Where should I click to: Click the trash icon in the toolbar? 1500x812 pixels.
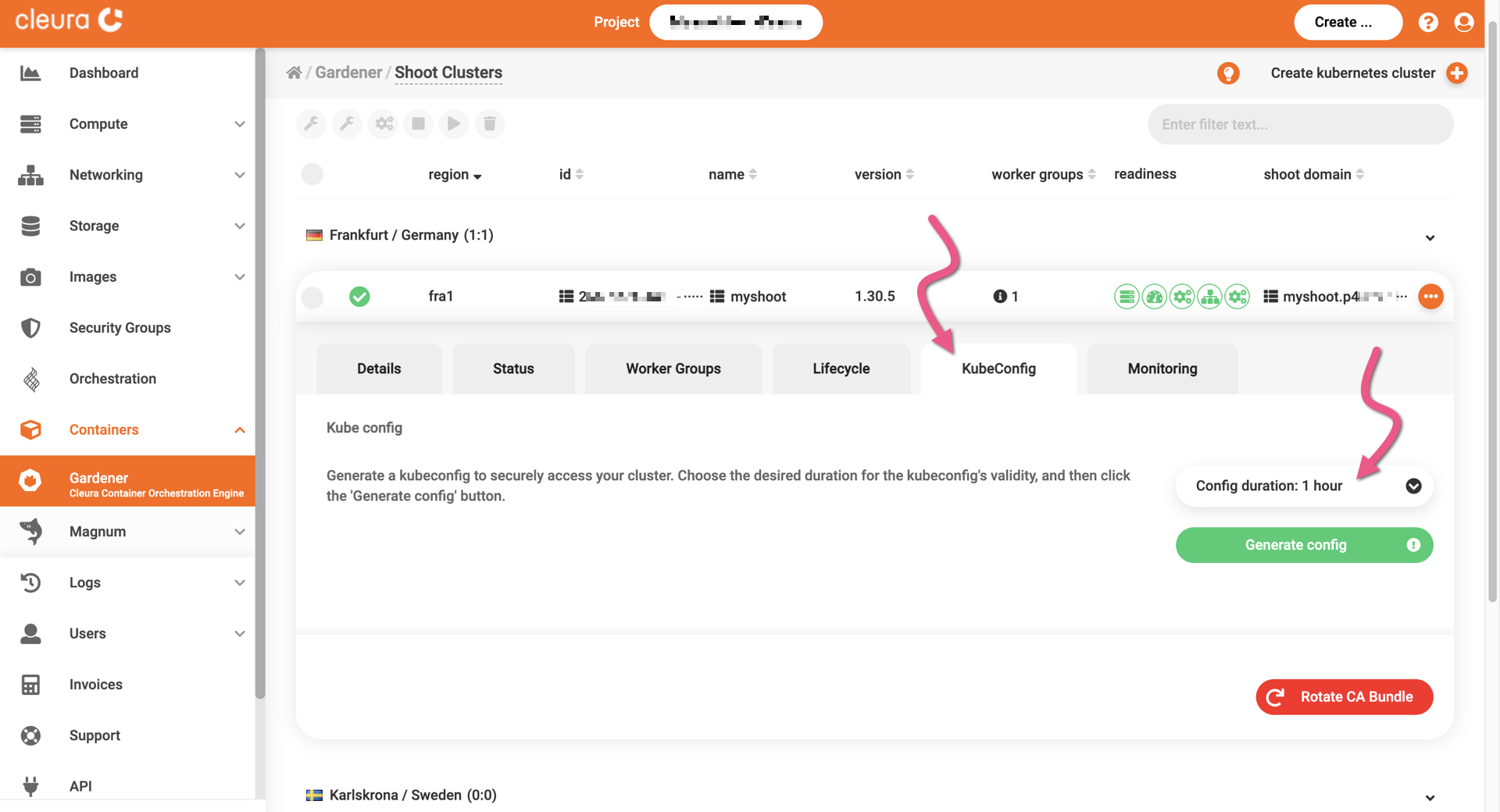pos(490,123)
